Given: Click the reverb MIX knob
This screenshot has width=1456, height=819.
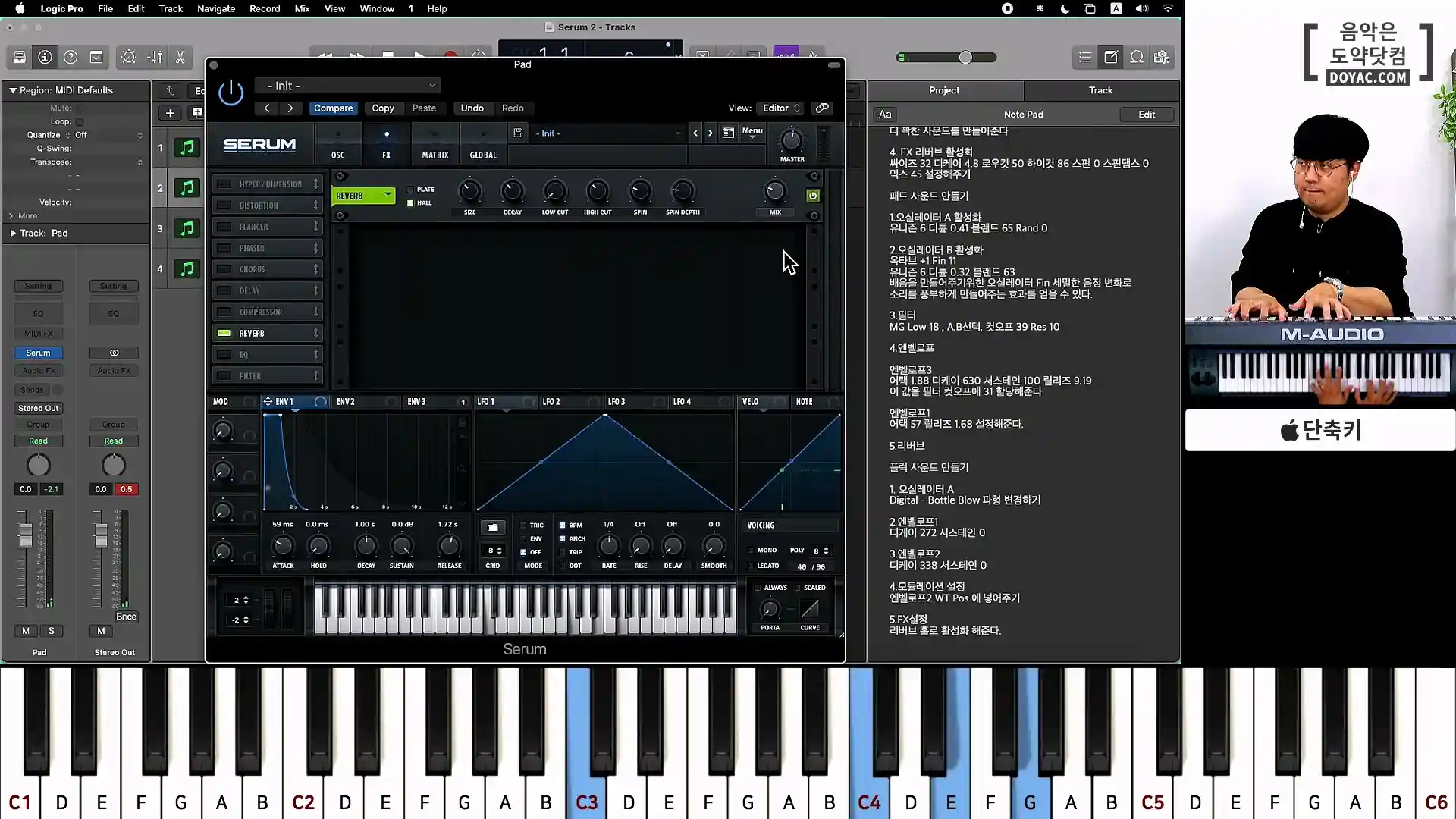Looking at the screenshot, I should (774, 191).
